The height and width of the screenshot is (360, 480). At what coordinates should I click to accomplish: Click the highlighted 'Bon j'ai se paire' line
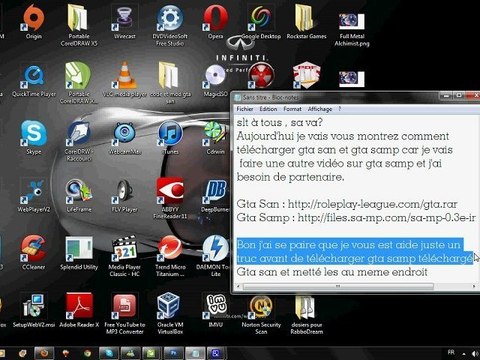pos(349,245)
